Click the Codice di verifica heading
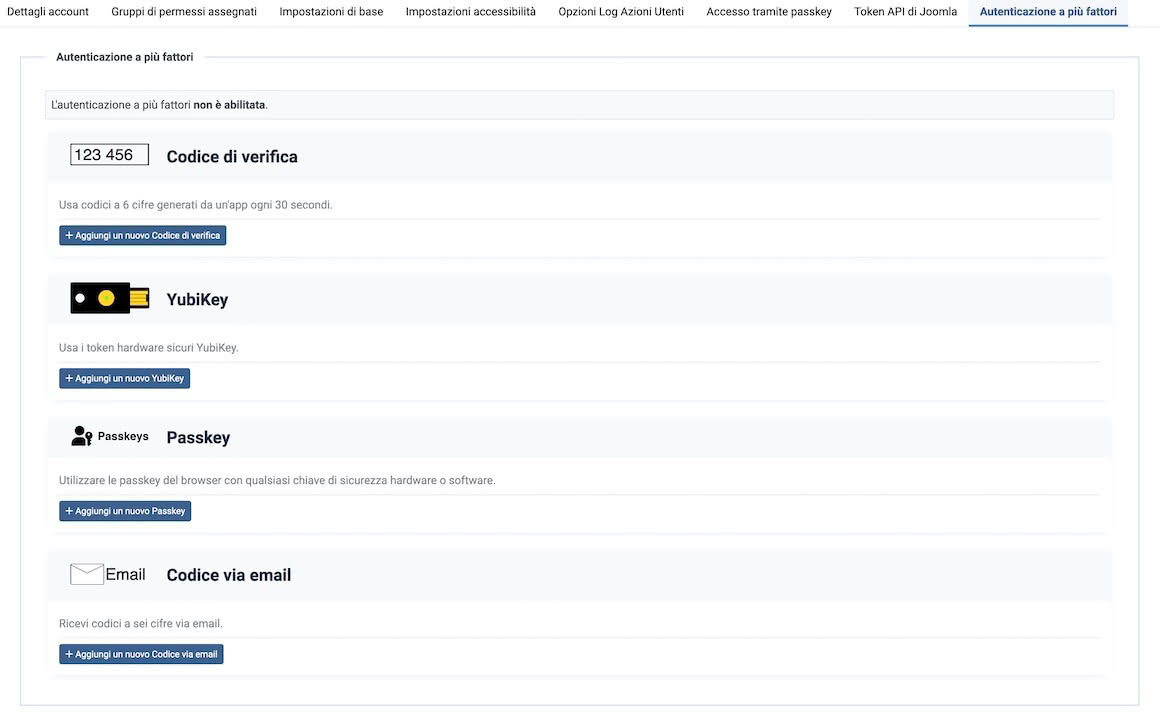The width and height of the screenshot is (1160, 727). tap(232, 157)
